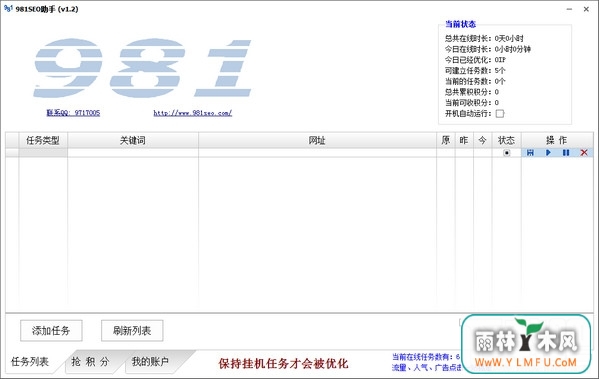
Task: Open the 抢积分 tab
Action: click(90, 361)
